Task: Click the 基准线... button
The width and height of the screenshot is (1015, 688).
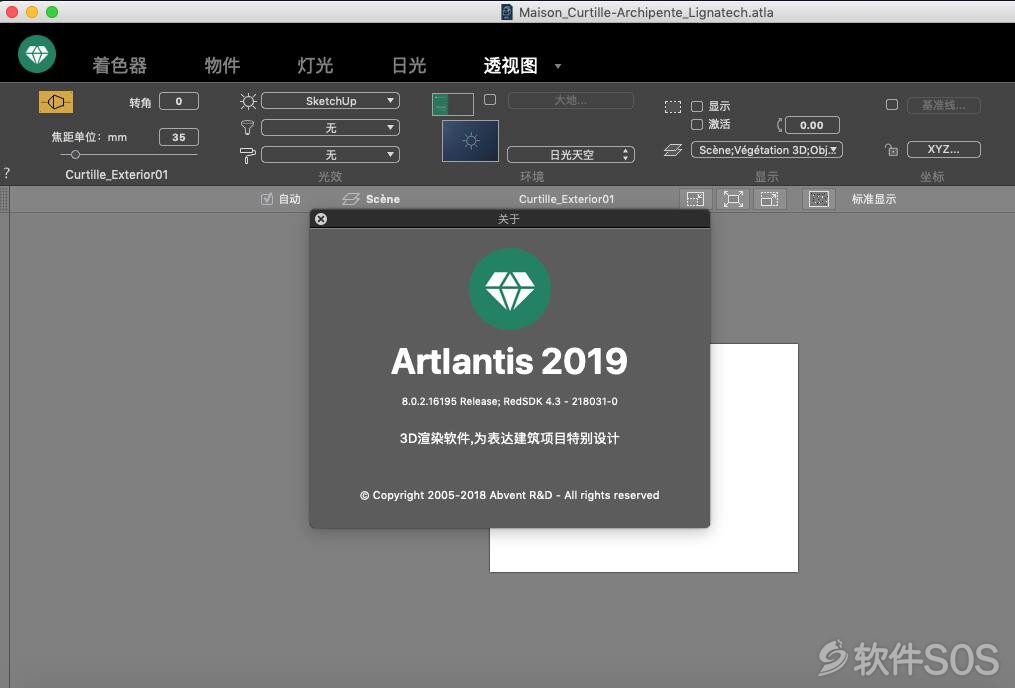Action: point(944,105)
